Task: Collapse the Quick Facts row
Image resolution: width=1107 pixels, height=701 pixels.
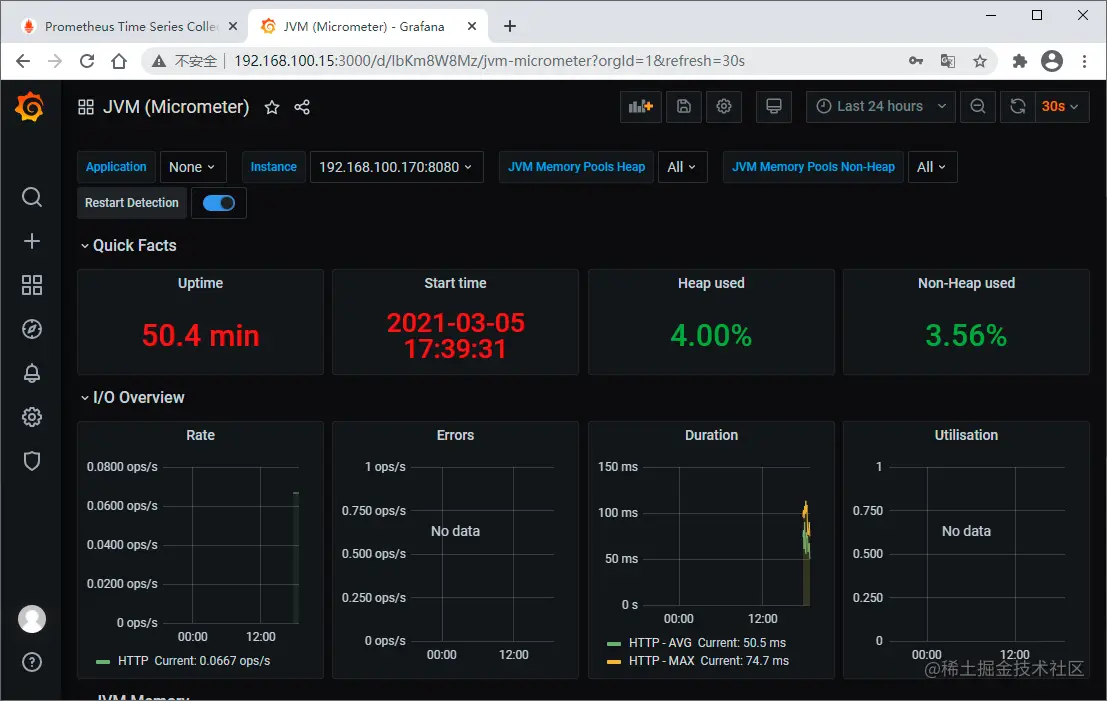Action: (128, 246)
